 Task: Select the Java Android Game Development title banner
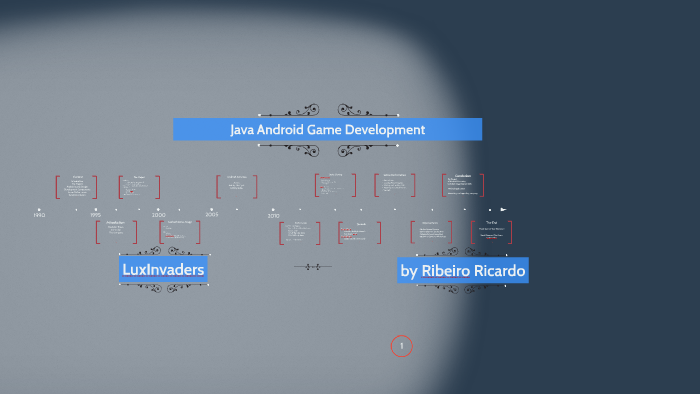[x=327, y=129]
